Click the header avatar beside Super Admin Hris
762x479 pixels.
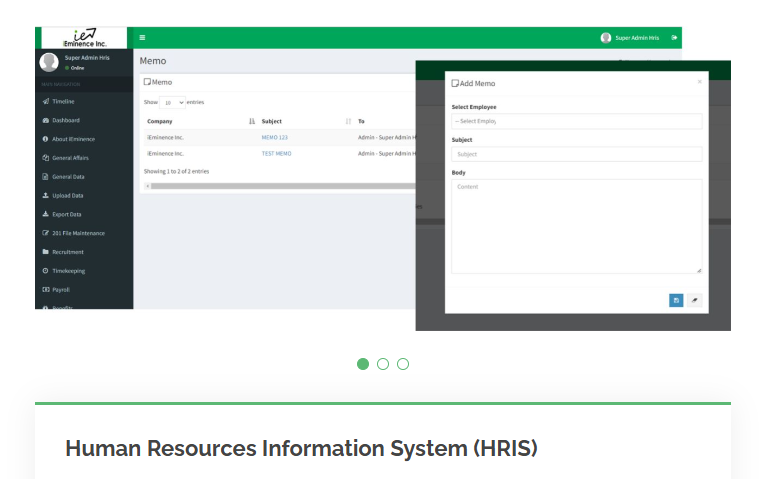(x=606, y=37)
